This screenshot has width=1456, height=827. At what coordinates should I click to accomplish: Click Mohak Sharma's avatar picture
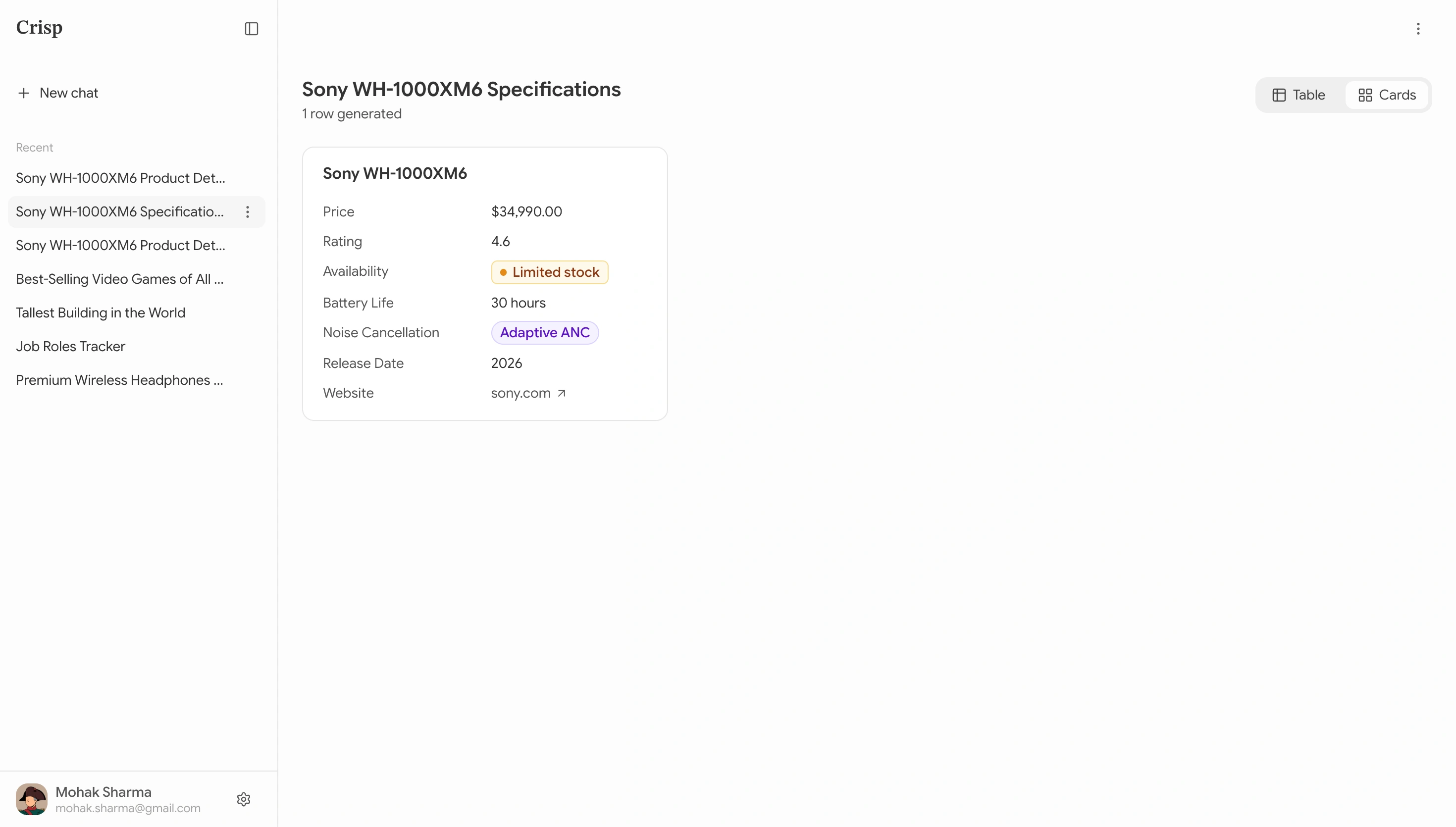click(32, 799)
